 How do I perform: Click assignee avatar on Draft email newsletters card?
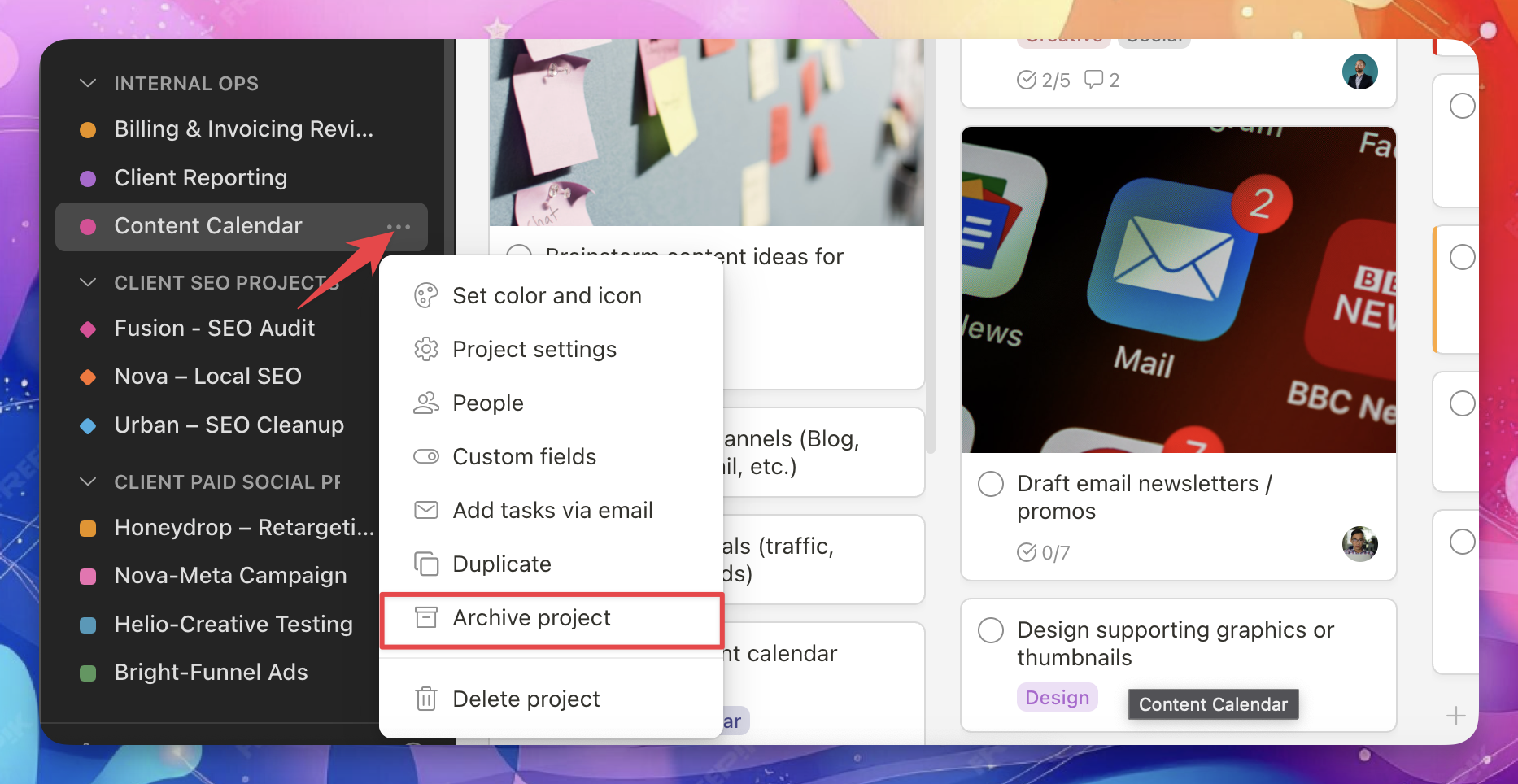click(1360, 544)
